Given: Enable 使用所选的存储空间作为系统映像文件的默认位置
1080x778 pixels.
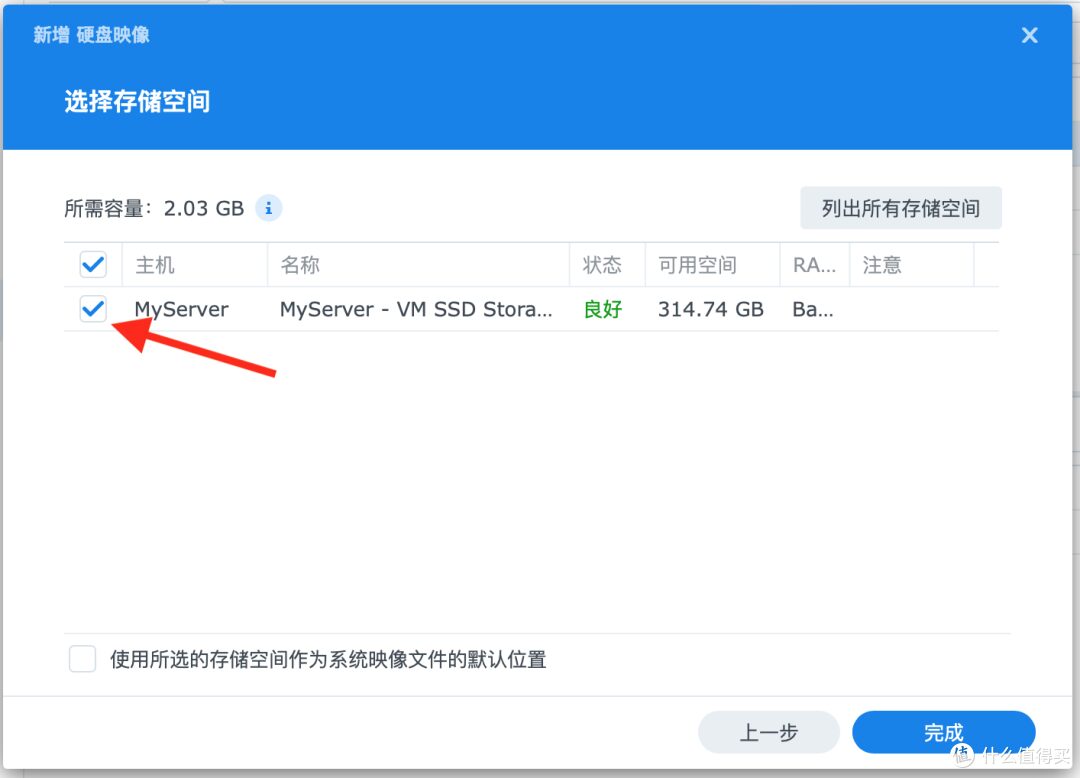Looking at the screenshot, I should [x=82, y=659].
